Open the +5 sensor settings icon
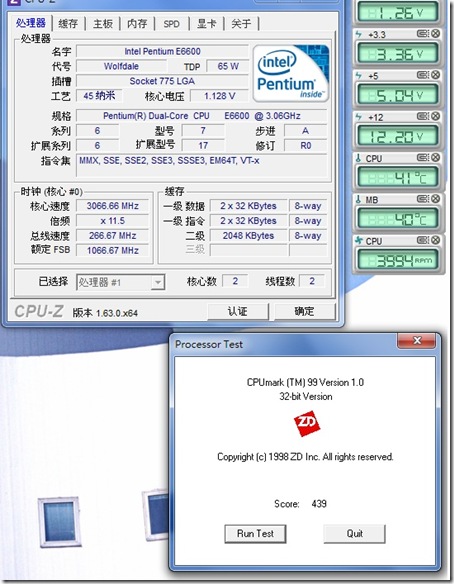The width and height of the screenshot is (454, 584). pos(423,75)
